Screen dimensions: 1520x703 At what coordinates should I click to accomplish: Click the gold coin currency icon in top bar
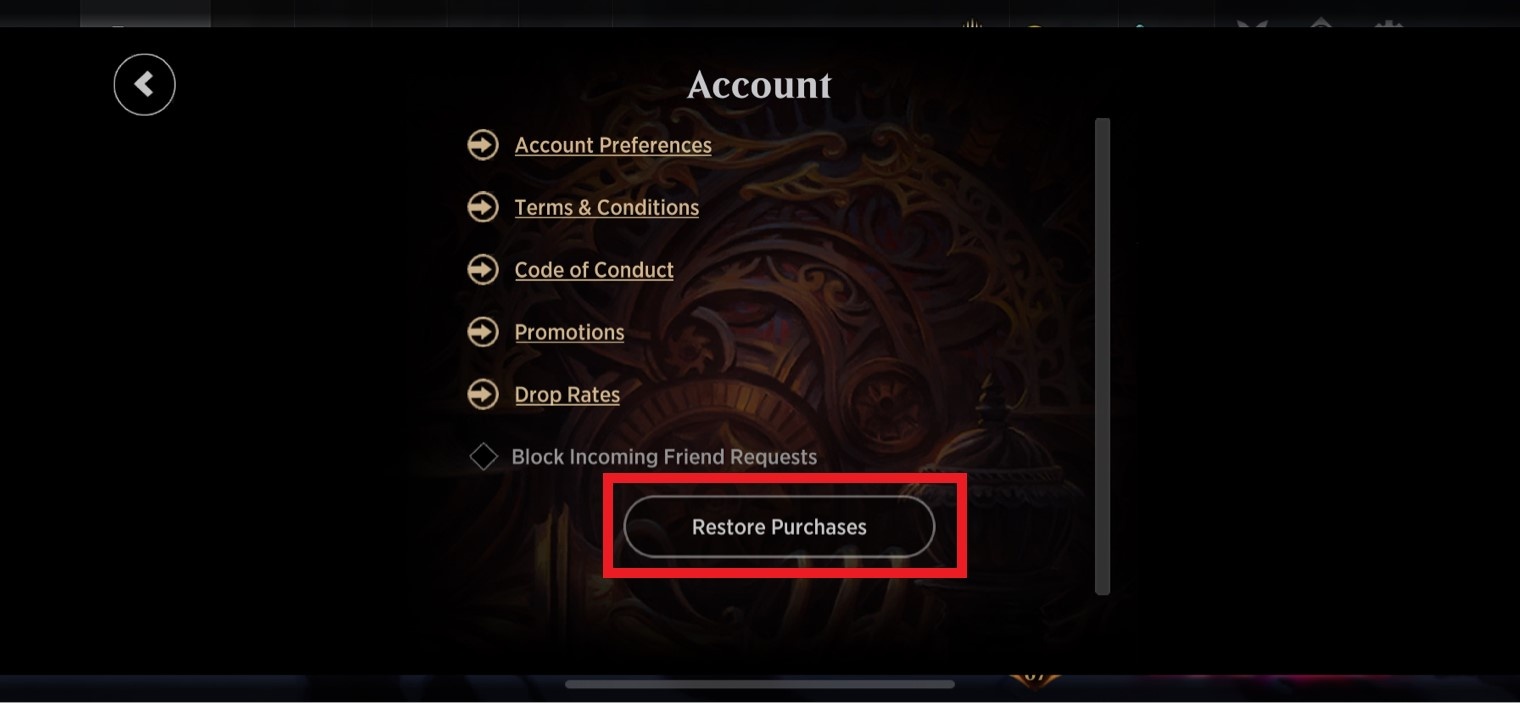pyautogui.click(x=1034, y=25)
